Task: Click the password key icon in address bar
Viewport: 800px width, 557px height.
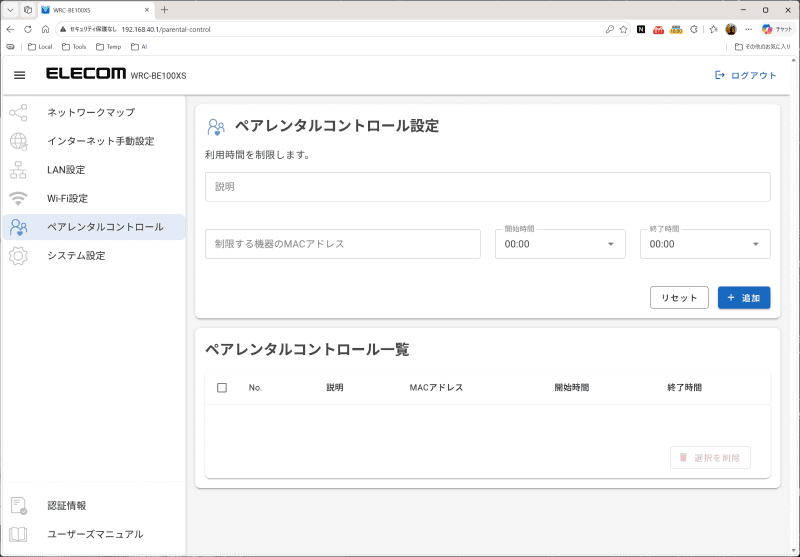Action: [x=609, y=29]
